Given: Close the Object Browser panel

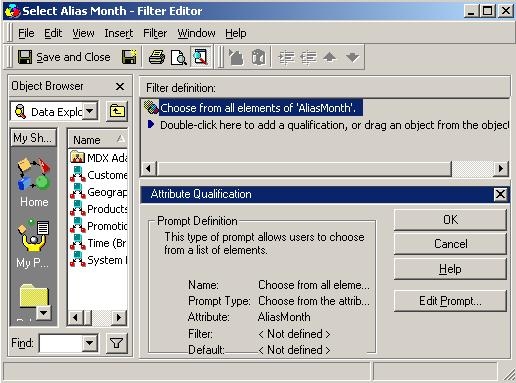Looking at the screenshot, I should (120, 87).
